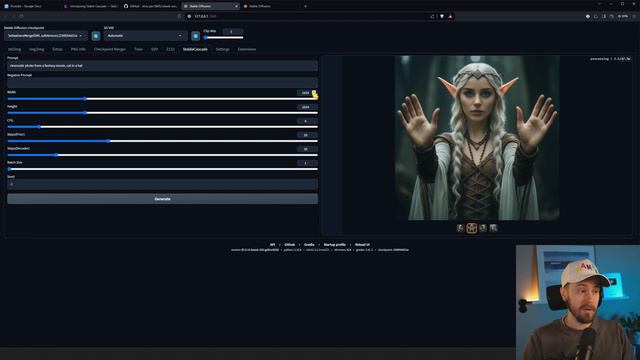640x360 pixels.
Task: Open the Extras tab
Action: tap(57, 49)
